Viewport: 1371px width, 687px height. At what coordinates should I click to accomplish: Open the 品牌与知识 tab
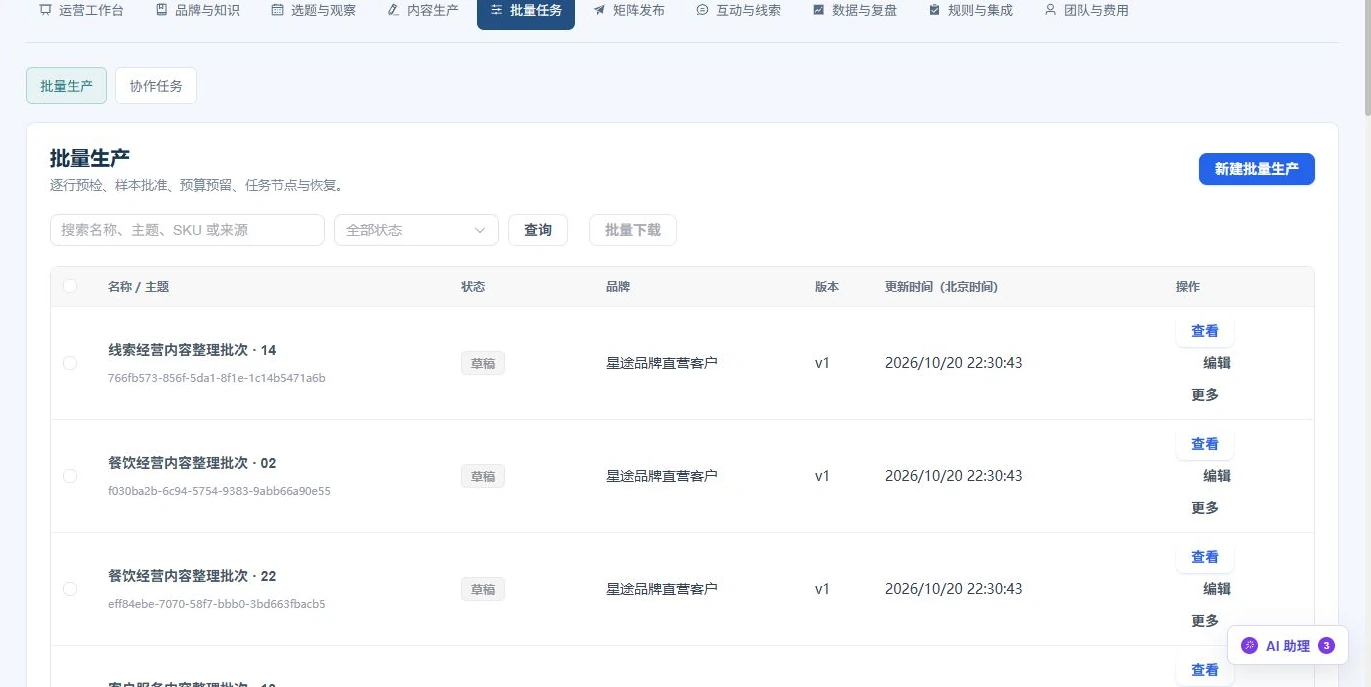(x=198, y=10)
